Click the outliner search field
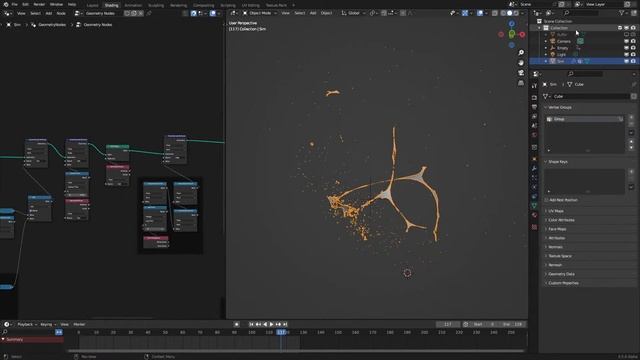The height and width of the screenshot is (360, 640). tap(582, 13)
